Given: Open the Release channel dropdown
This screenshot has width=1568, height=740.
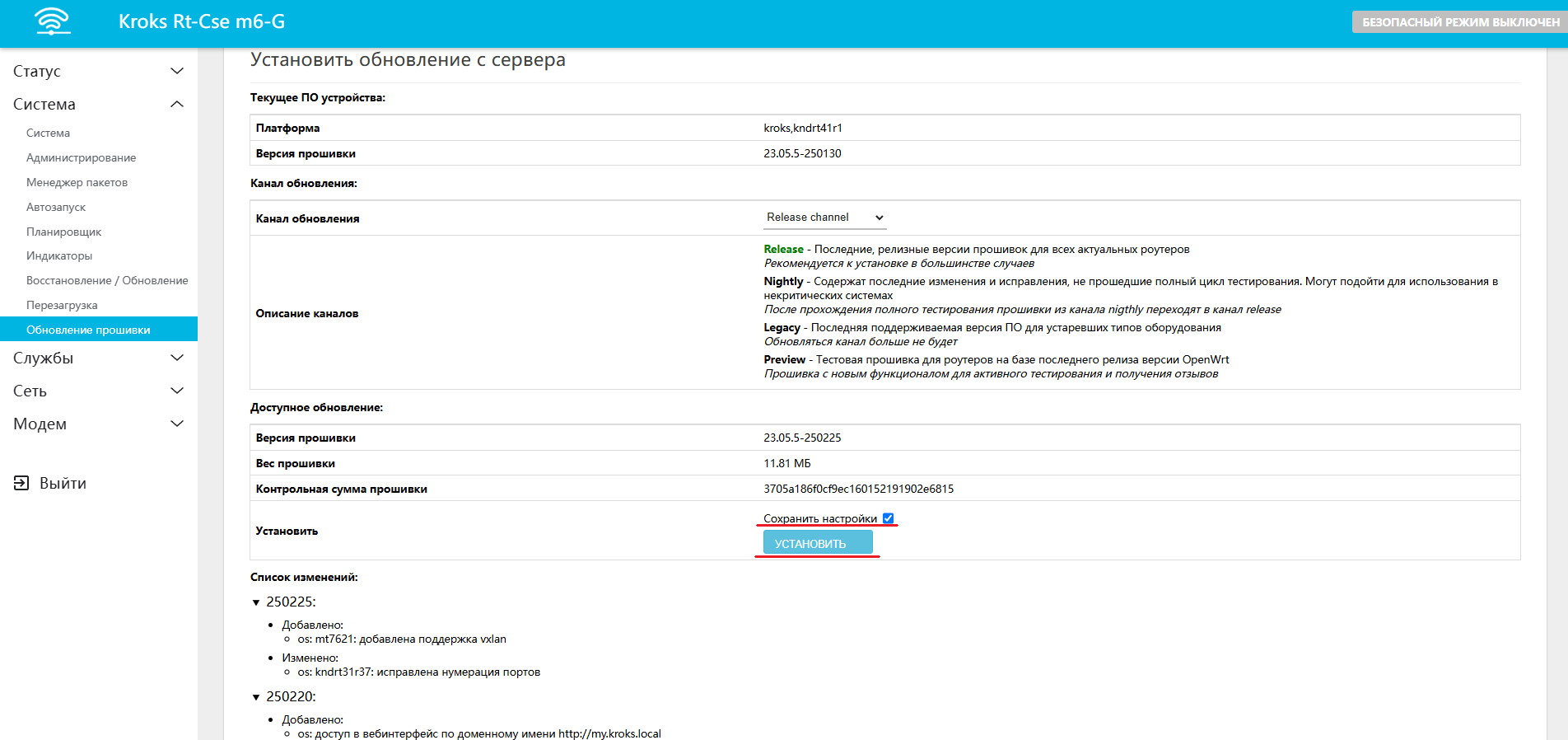Looking at the screenshot, I should click(824, 218).
